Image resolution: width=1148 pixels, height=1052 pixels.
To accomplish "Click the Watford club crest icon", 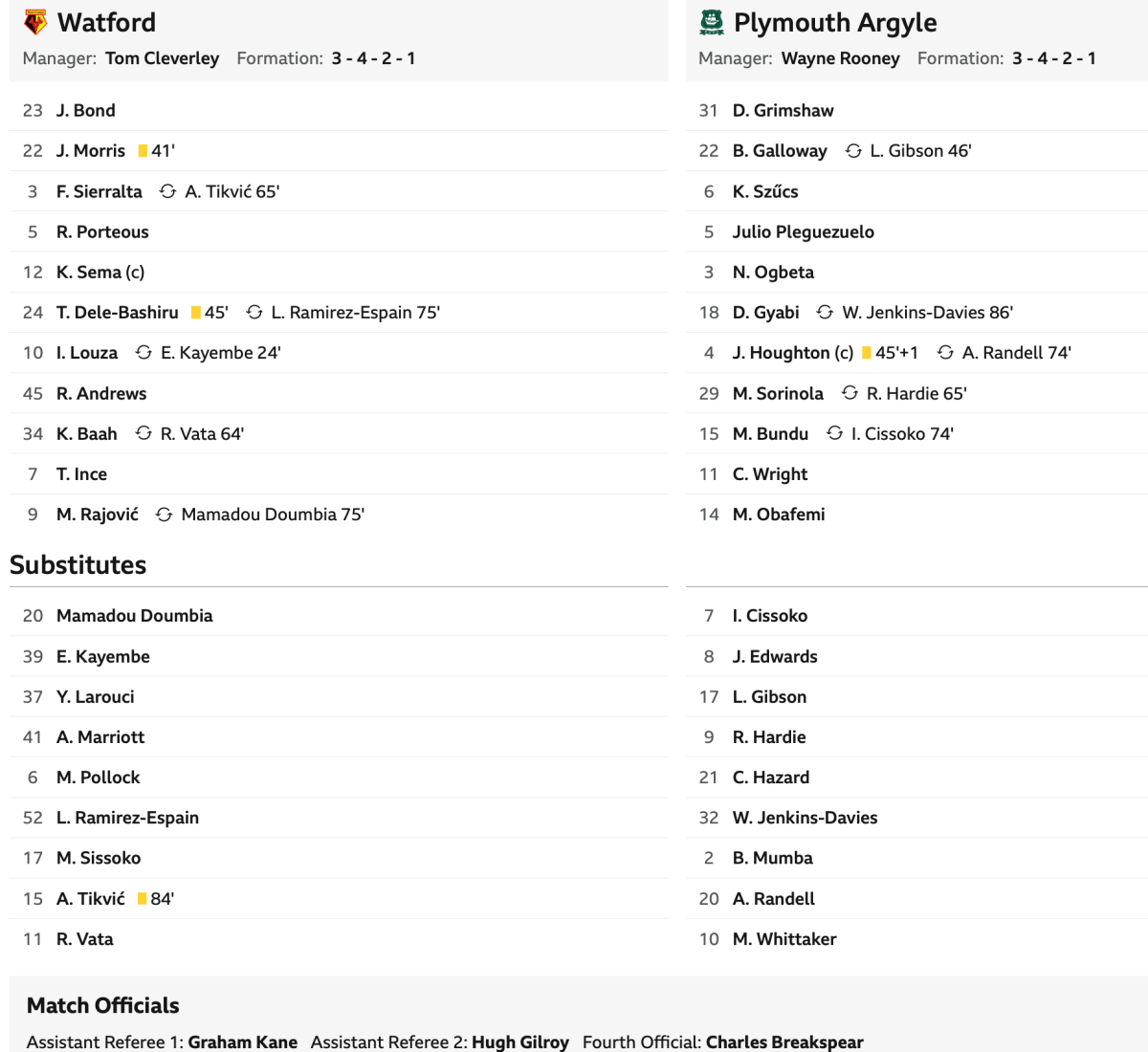I will pyautogui.click(x=35, y=22).
